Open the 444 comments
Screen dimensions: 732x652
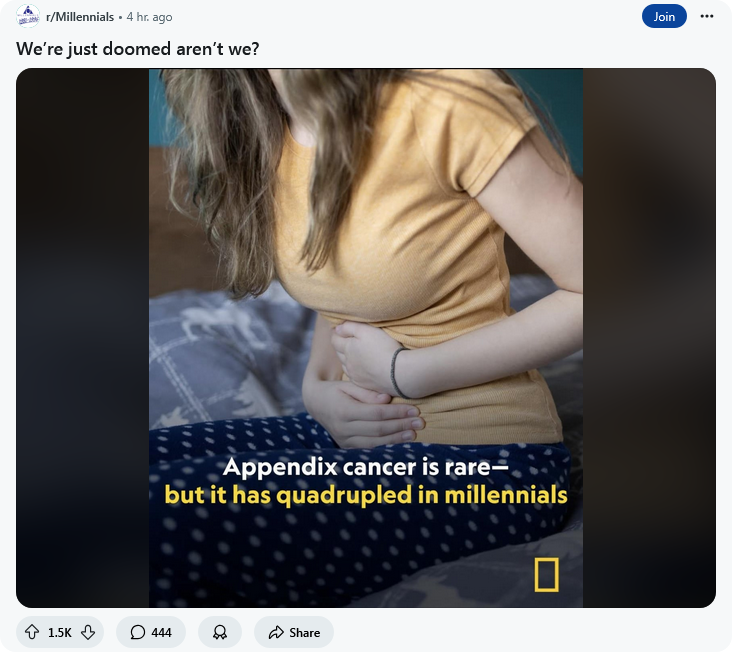point(151,632)
